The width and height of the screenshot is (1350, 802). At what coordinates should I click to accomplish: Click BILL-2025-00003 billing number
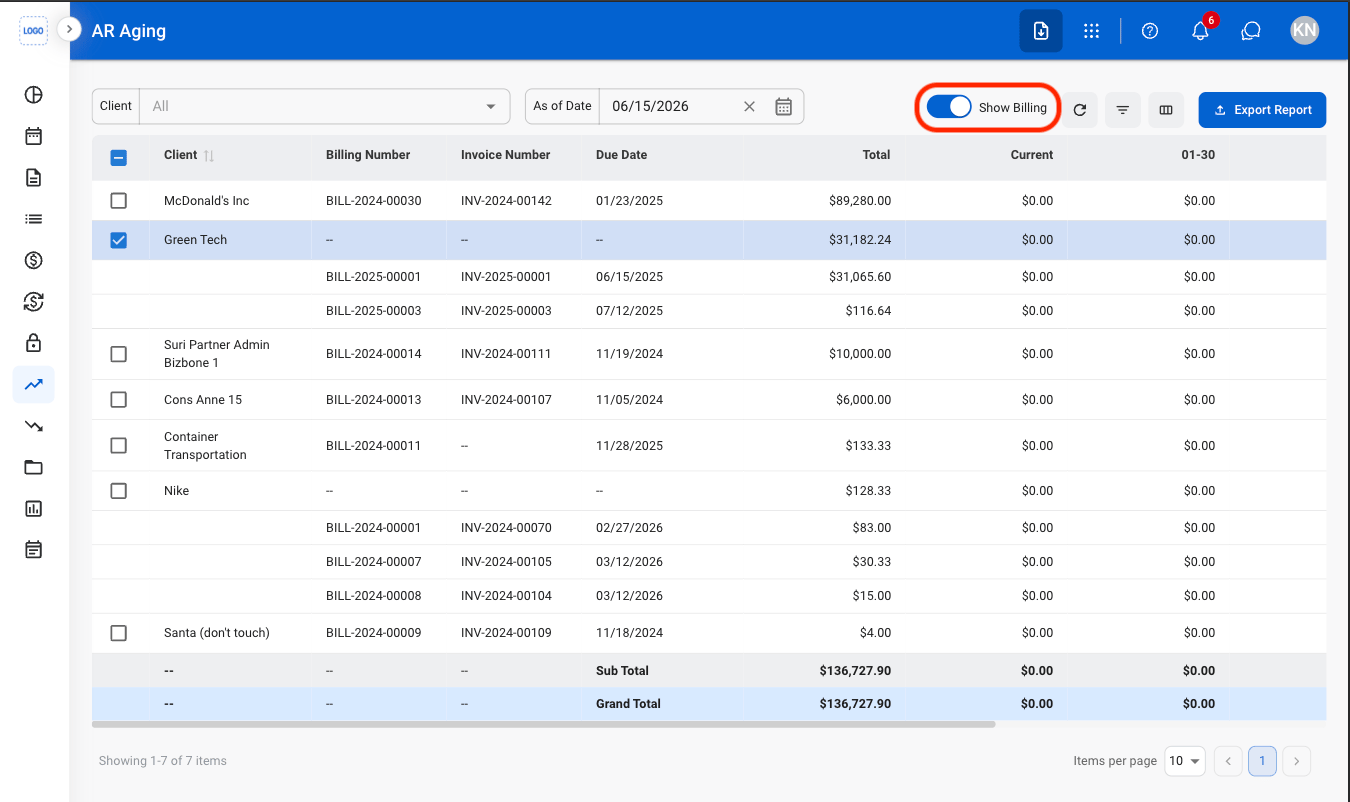(374, 311)
